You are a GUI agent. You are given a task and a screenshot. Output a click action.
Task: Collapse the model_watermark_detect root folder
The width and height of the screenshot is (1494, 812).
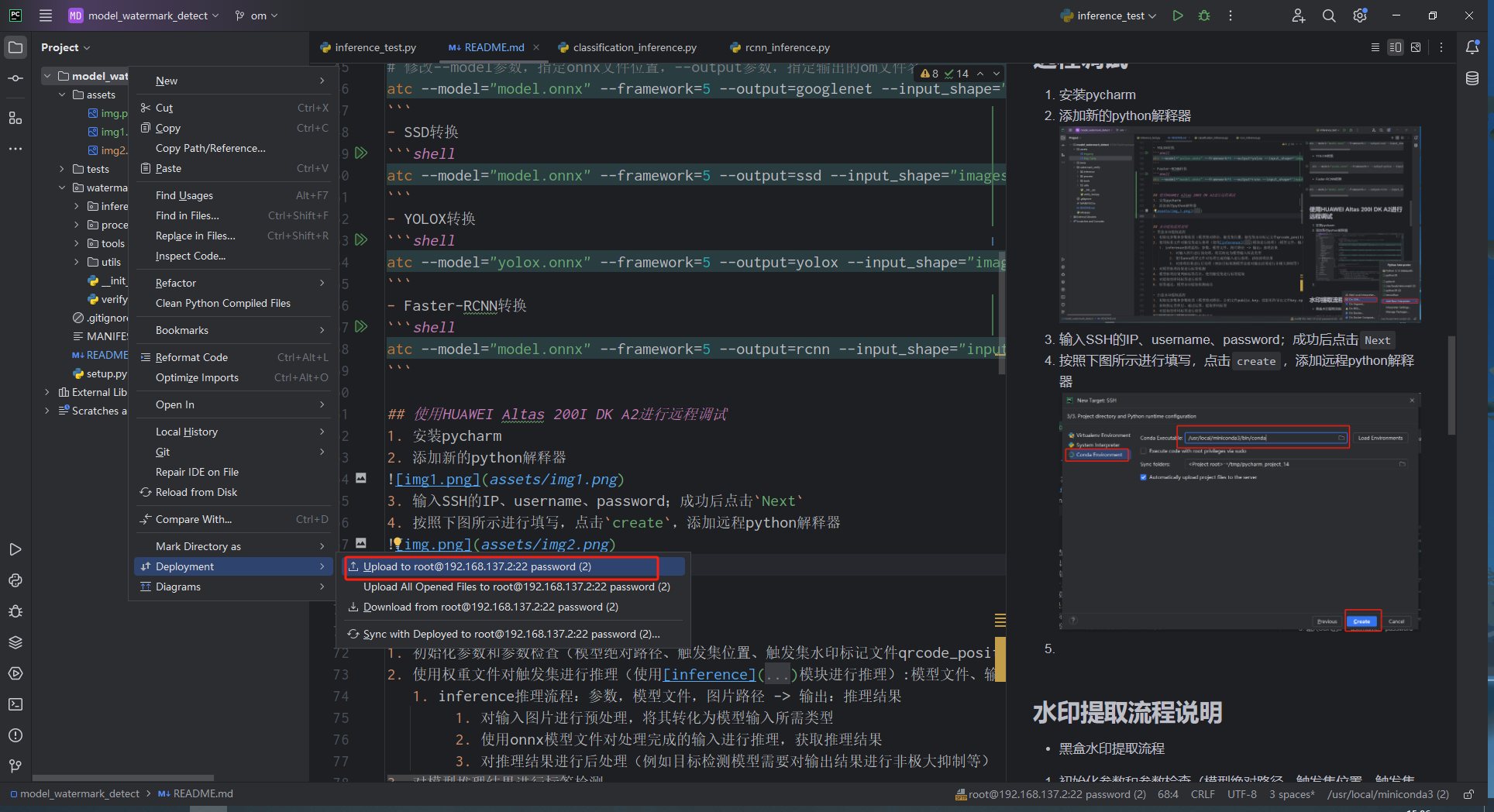[x=47, y=76]
